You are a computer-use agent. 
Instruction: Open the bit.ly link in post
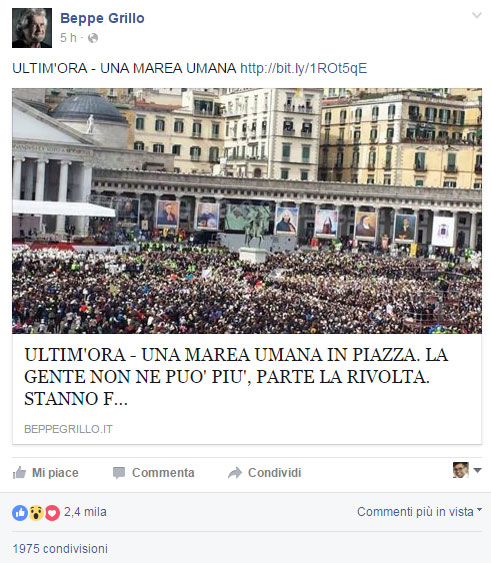[x=304, y=68]
